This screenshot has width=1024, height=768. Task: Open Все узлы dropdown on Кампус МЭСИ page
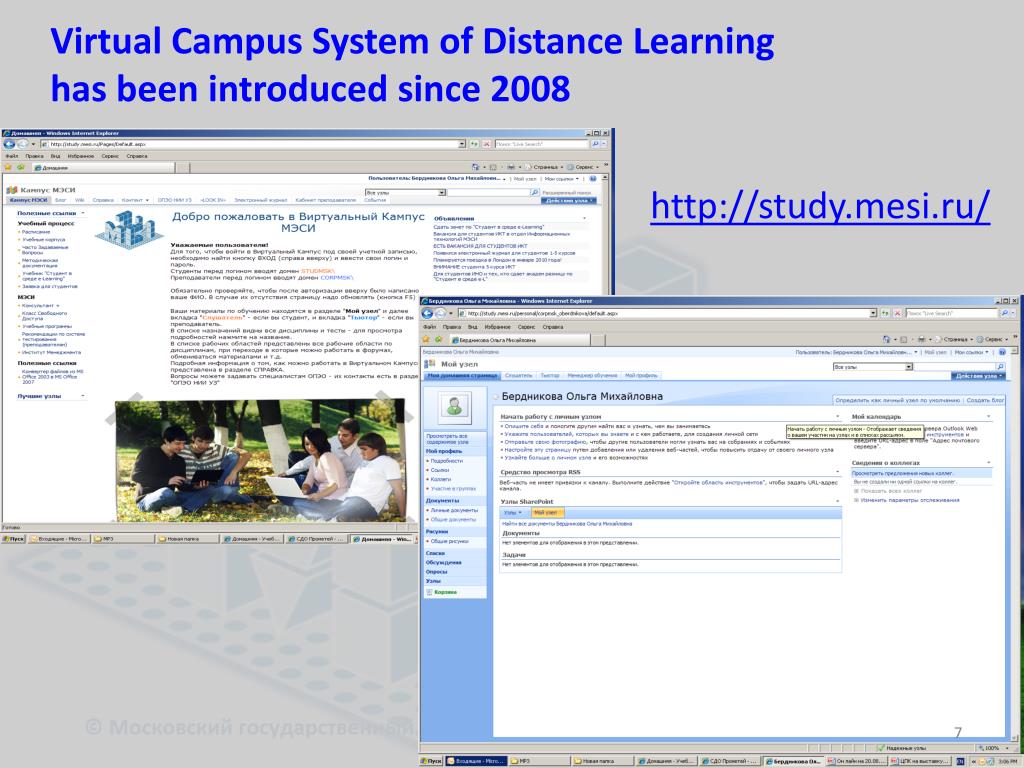point(441,193)
